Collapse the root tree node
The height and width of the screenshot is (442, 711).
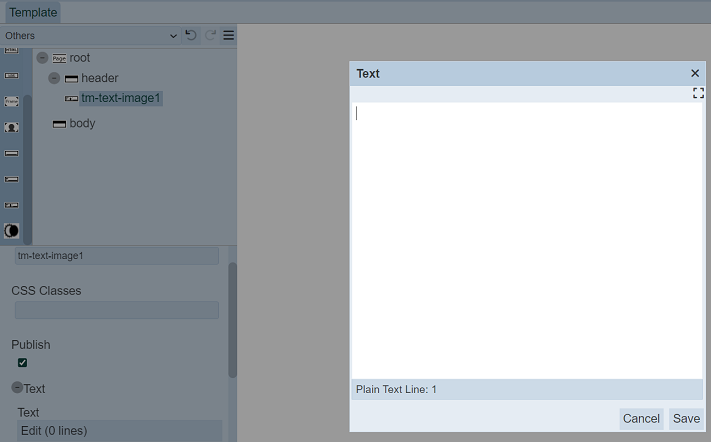coord(42,58)
